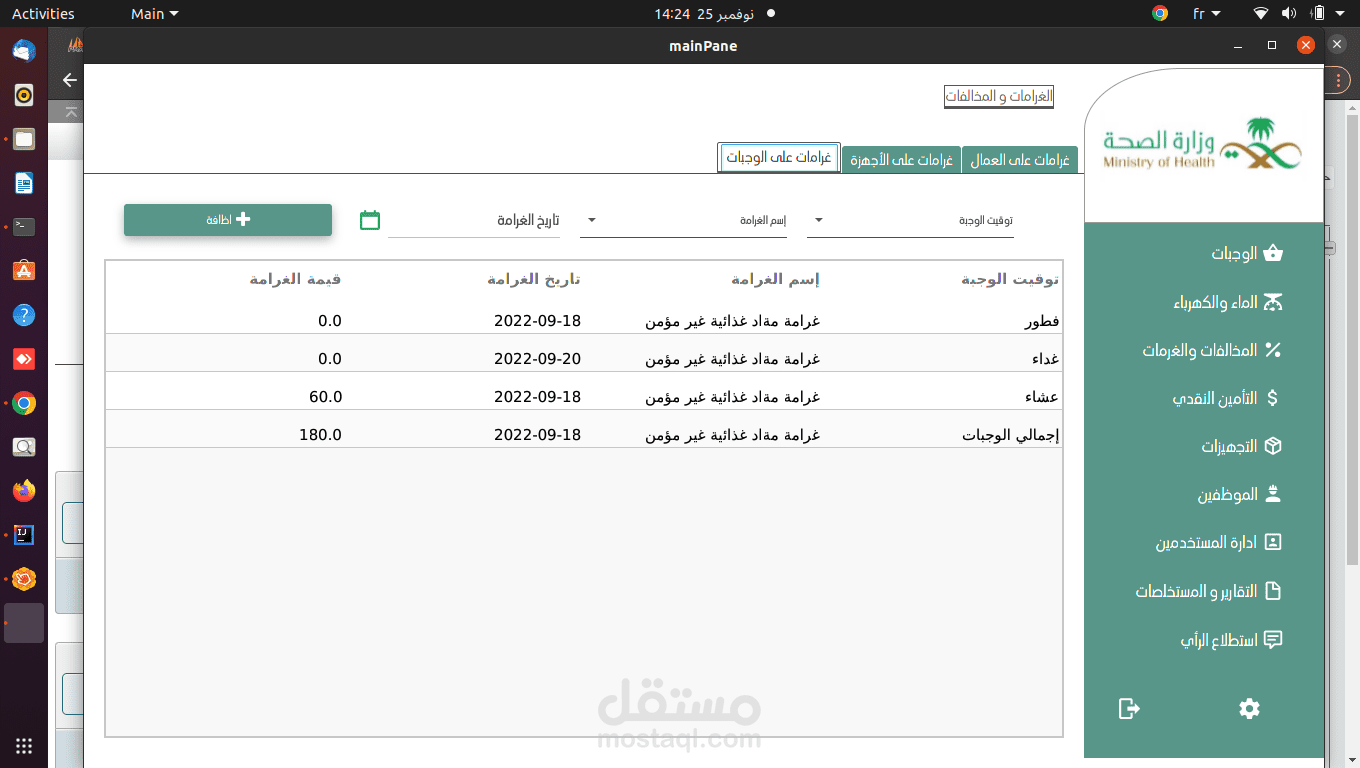Click the percent icon for المخالفات والغرمات

tap(1273, 350)
